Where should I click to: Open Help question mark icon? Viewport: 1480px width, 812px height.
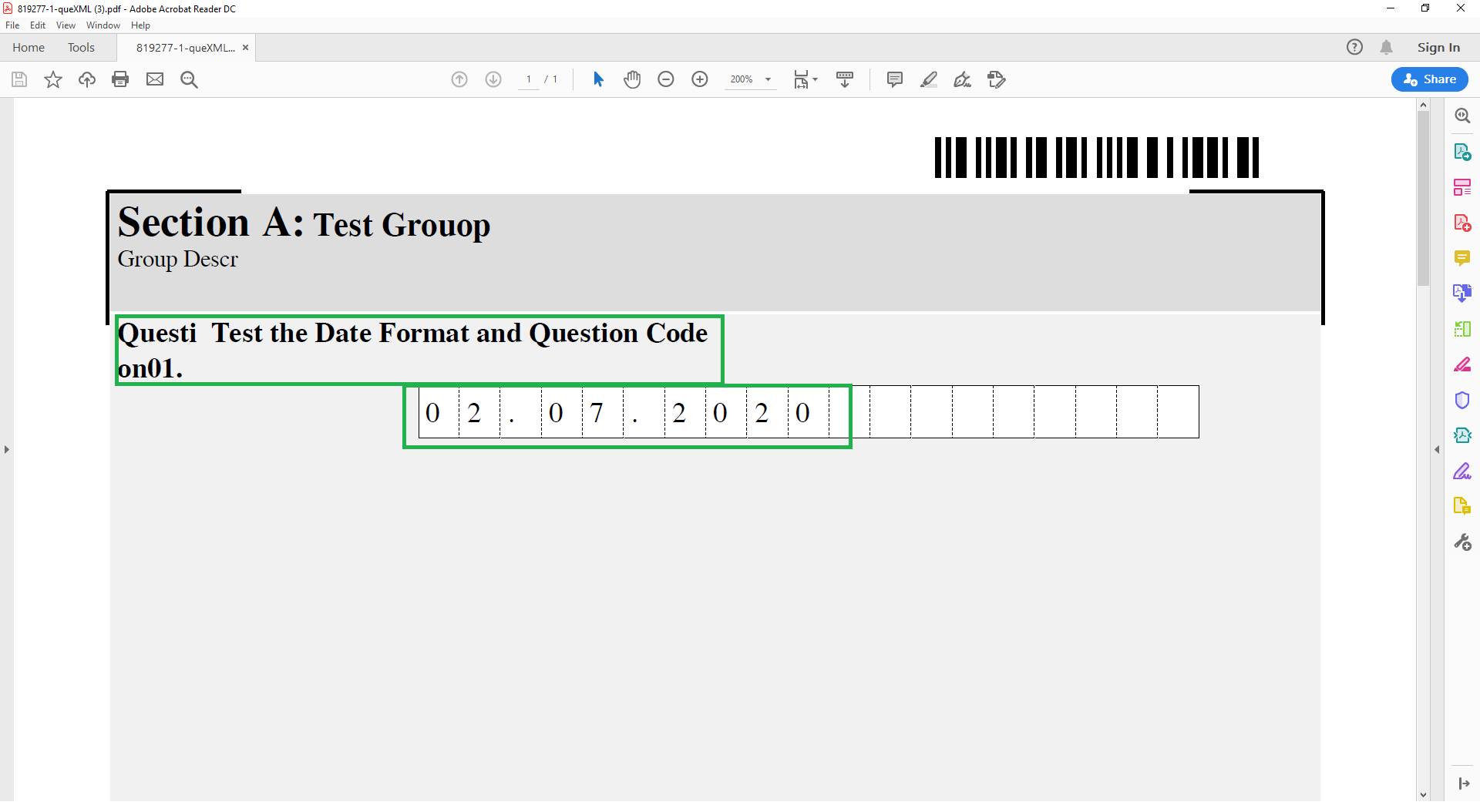(1354, 47)
